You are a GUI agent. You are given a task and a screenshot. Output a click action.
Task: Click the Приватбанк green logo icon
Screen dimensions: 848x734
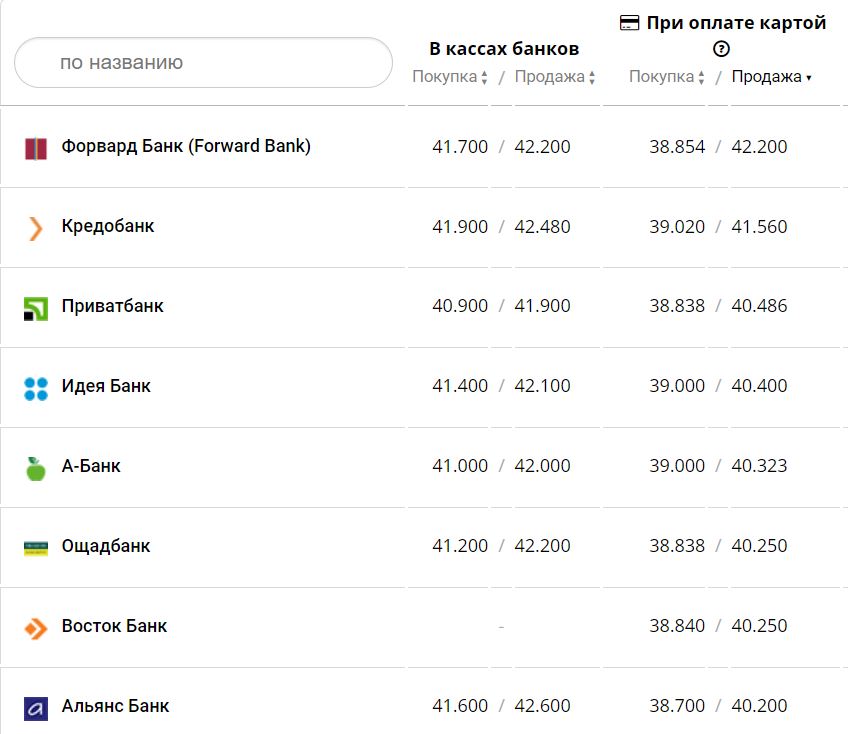pos(35,308)
